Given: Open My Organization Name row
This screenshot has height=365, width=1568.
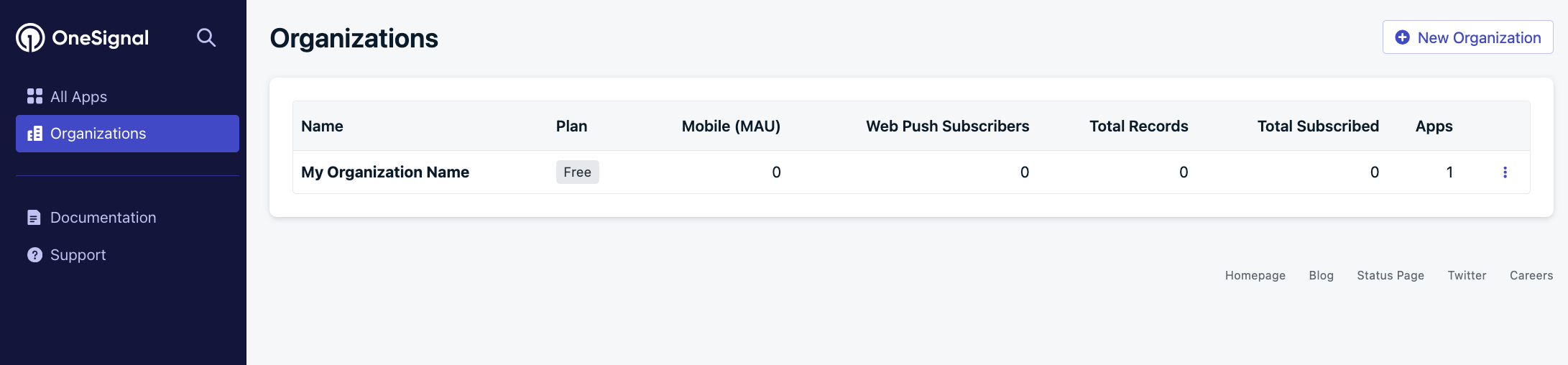Looking at the screenshot, I should (x=911, y=172).
